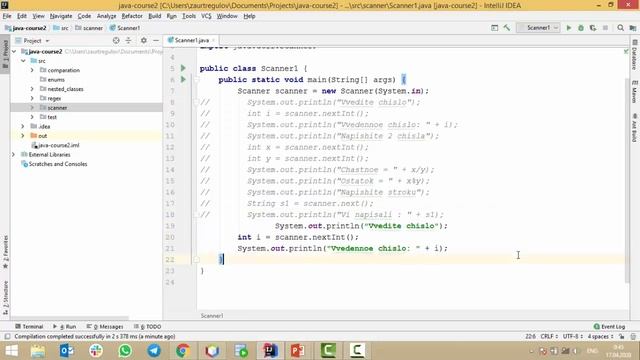The width and height of the screenshot is (640, 360).
Task: Expand the scanner package
Action: [32, 108]
